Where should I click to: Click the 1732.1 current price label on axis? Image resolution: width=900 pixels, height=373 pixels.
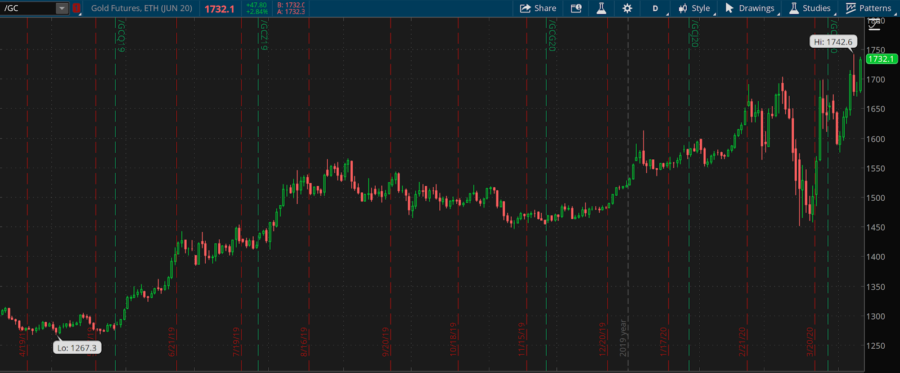coord(881,59)
